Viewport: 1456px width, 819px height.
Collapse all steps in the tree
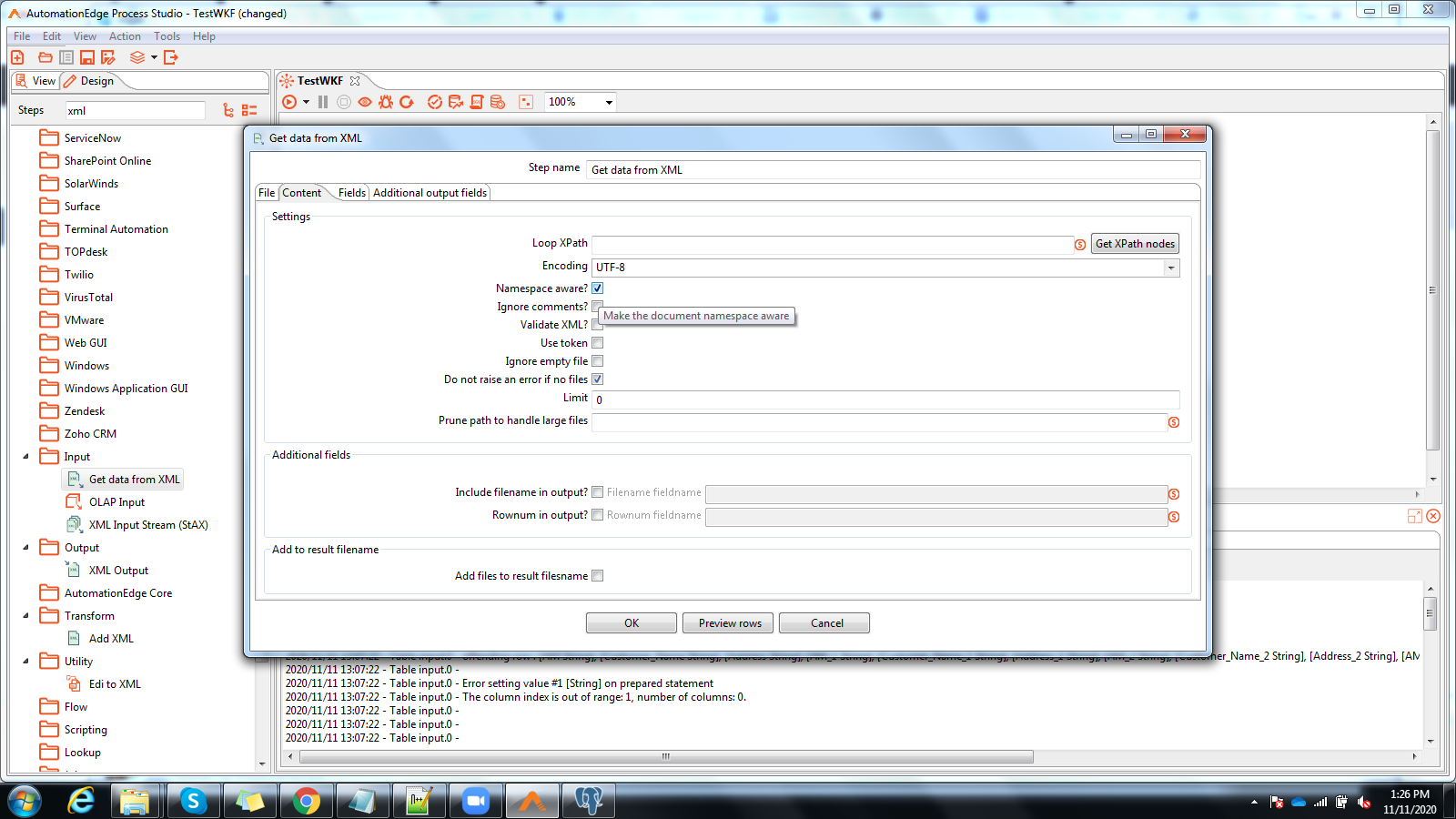tap(249, 110)
